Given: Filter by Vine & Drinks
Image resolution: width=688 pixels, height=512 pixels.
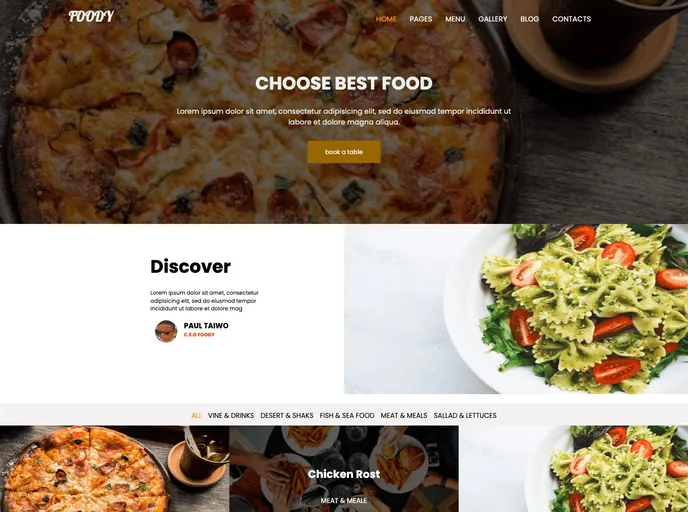Looking at the screenshot, I should point(231,415).
